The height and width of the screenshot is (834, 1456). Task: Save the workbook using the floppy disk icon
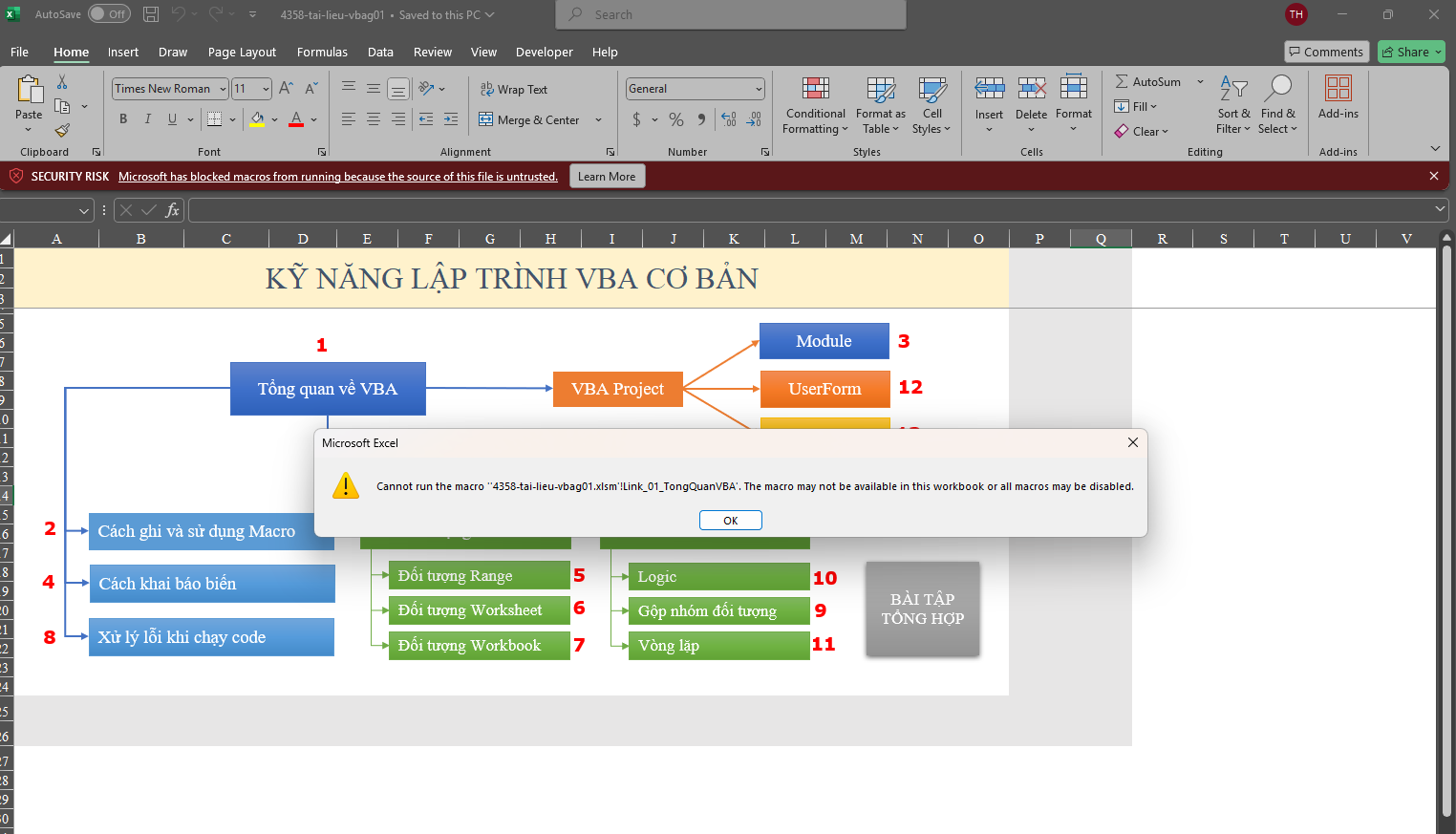(151, 14)
